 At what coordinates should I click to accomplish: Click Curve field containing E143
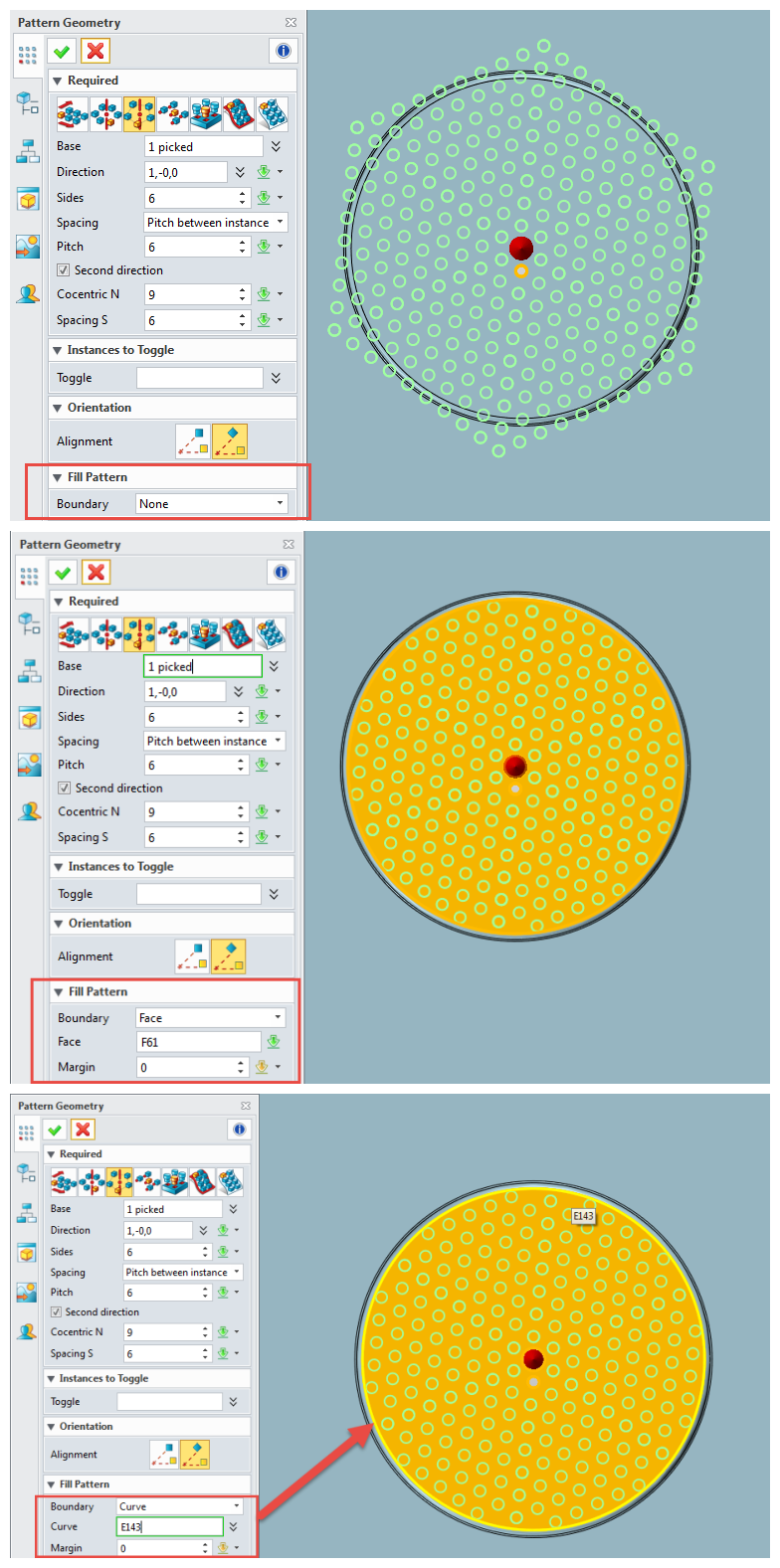pos(170,1527)
